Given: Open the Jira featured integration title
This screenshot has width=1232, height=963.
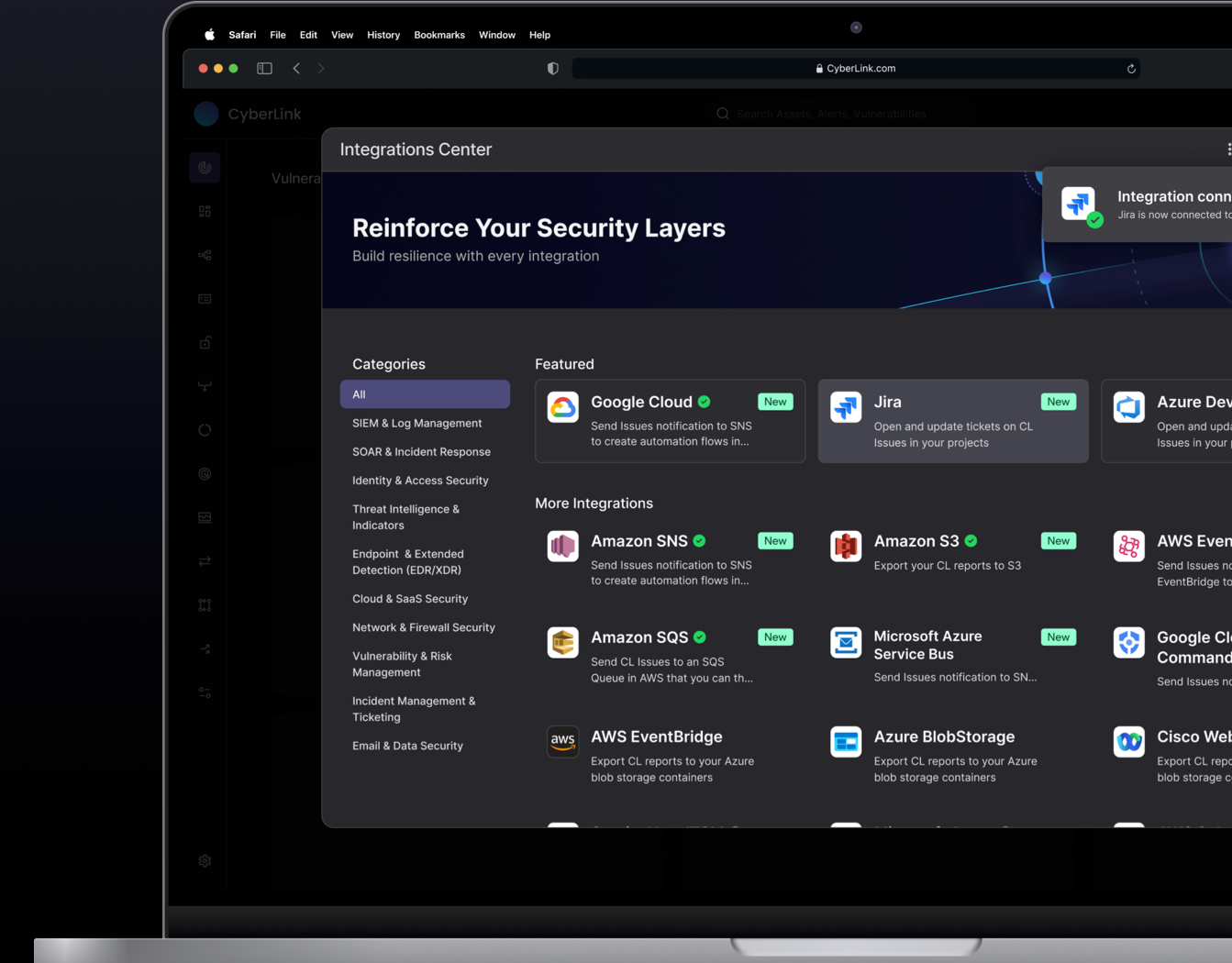Looking at the screenshot, I should tap(887, 402).
